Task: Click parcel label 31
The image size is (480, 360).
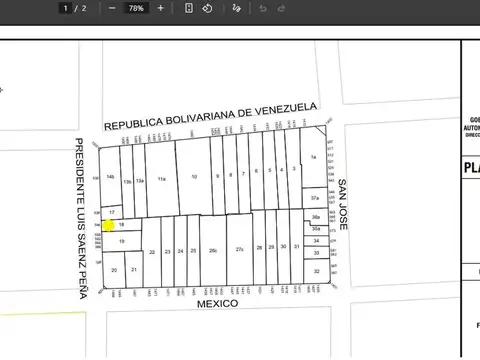Action: coord(297,246)
